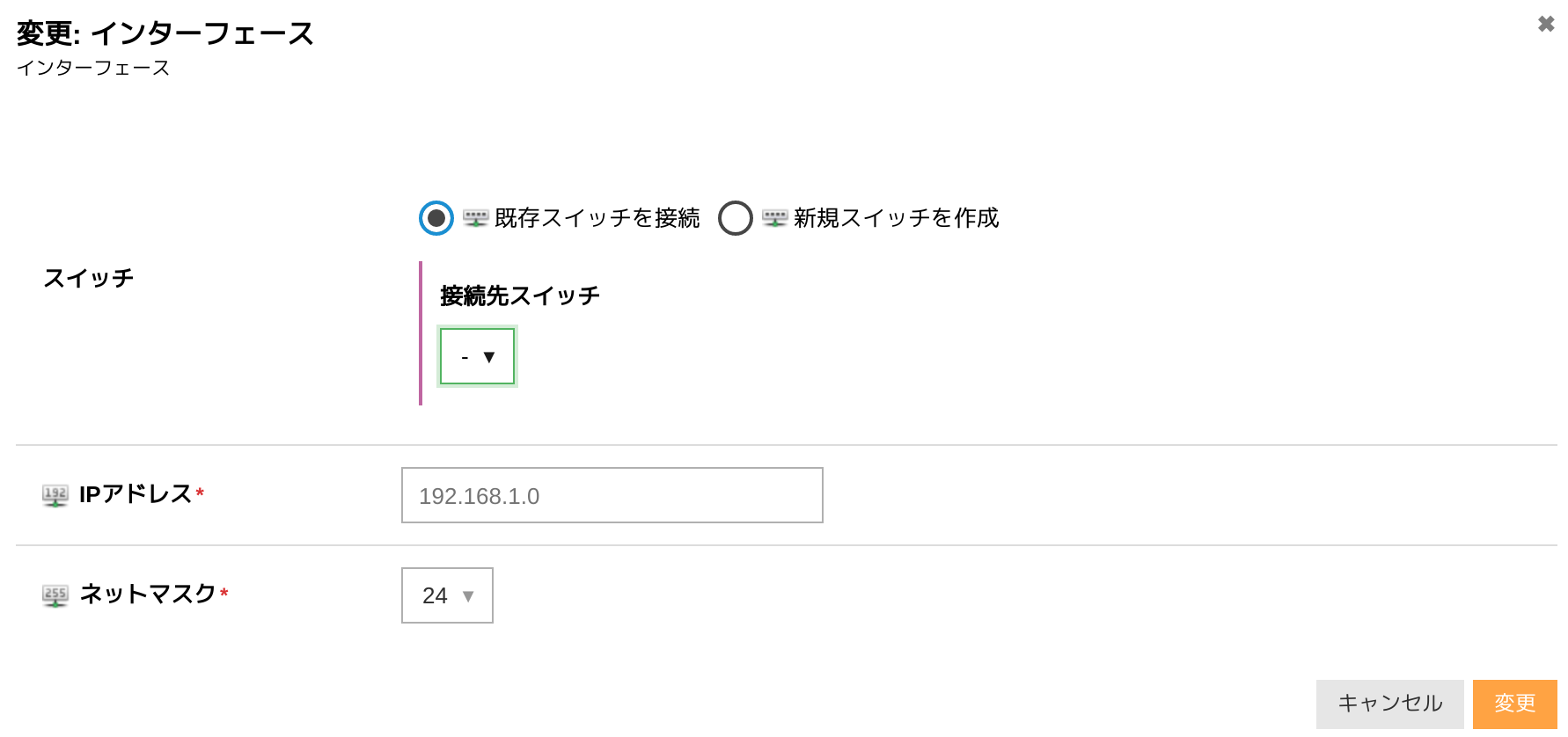
Task: Click the green network icon beside the existing-switch option
Action: coord(476,217)
